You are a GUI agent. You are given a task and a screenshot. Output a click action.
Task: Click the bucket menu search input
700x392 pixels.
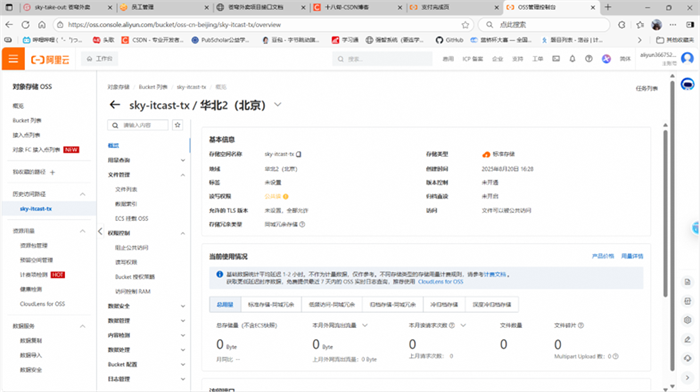tap(138, 125)
